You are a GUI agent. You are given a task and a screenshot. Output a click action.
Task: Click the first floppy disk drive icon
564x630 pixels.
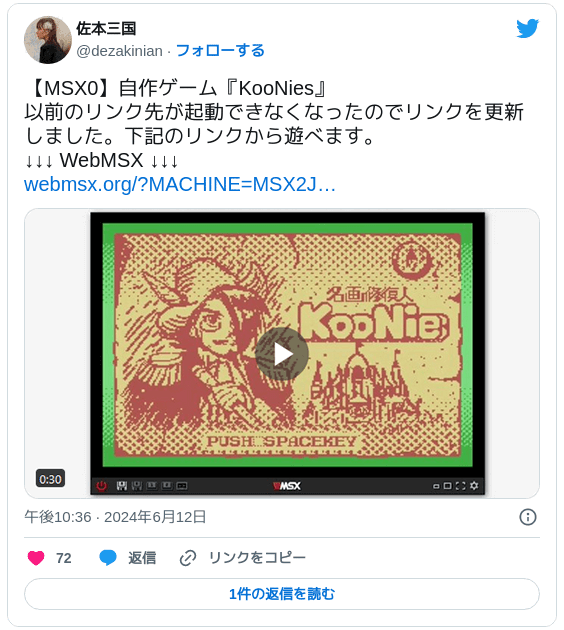point(122,486)
